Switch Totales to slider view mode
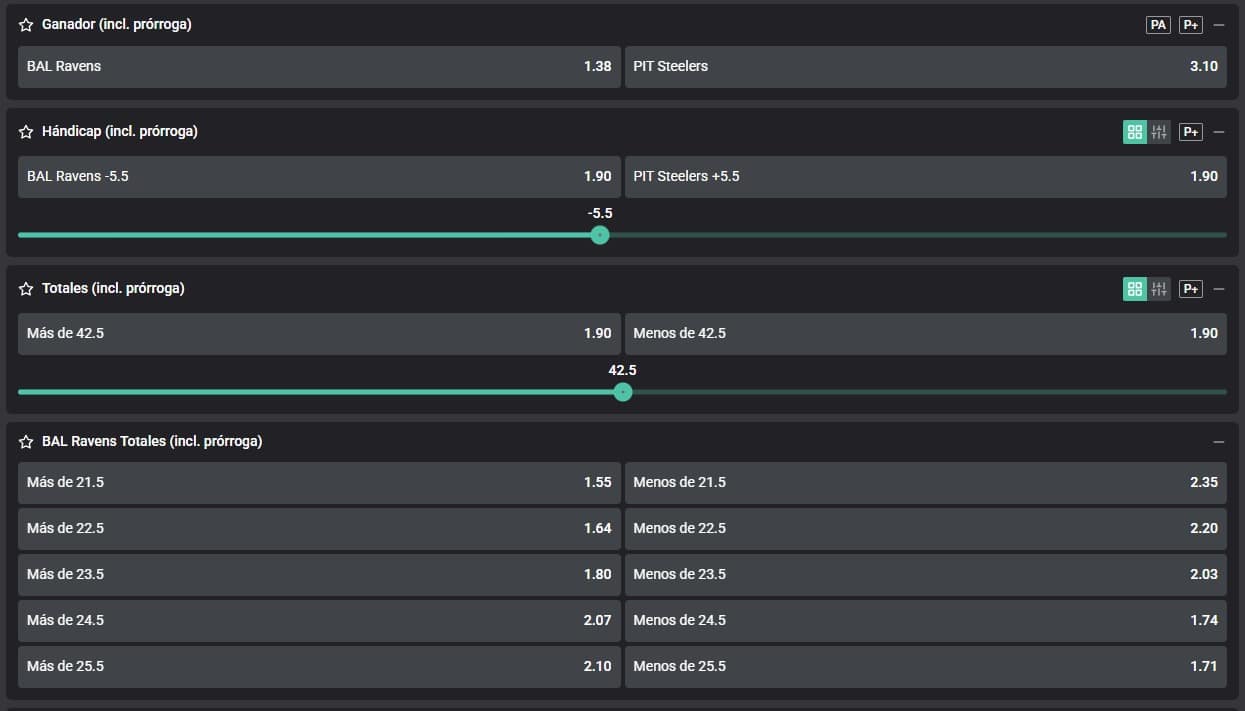This screenshot has height=711, width=1245. pyautogui.click(x=1159, y=289)
